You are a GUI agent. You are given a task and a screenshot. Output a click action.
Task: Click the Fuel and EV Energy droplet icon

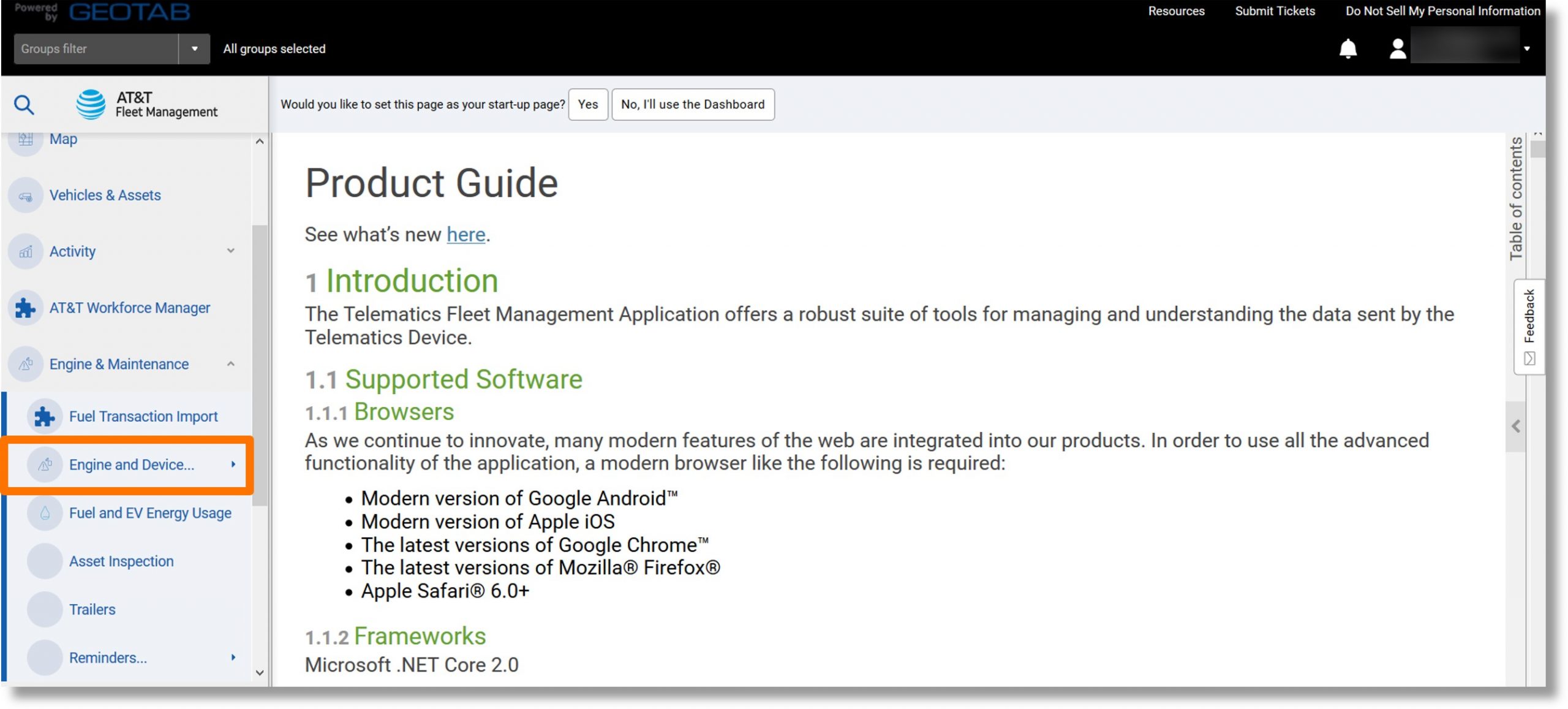click(x=44, y=514)
